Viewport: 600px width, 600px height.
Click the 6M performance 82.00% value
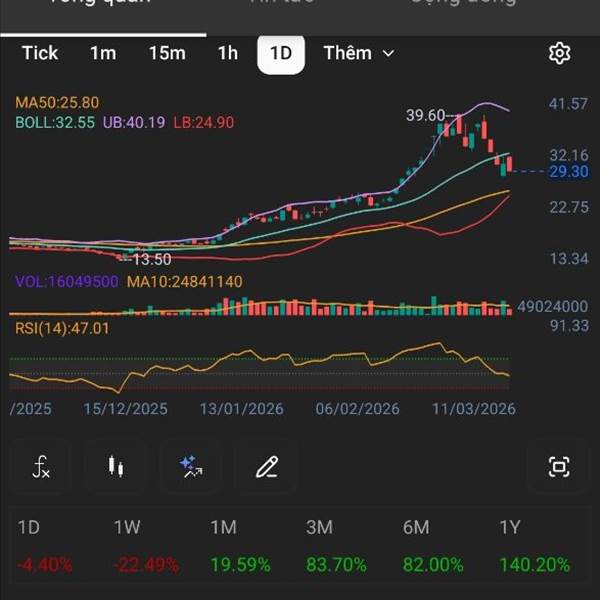tap(433, 565)
